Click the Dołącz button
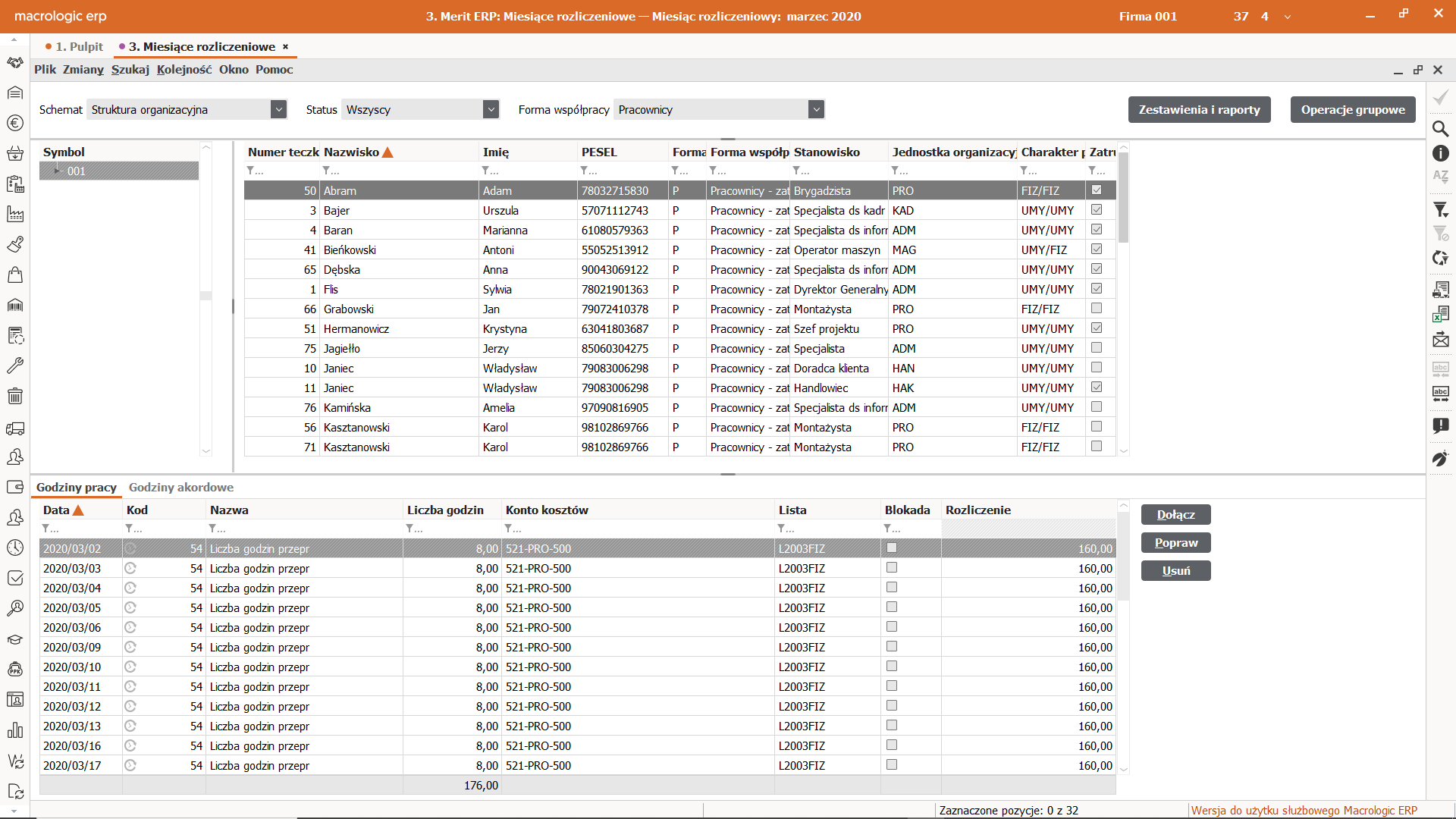Image resolution: width=1456 pixels, height=819 pixels. pyautogui.click(x=1175, y=514)
